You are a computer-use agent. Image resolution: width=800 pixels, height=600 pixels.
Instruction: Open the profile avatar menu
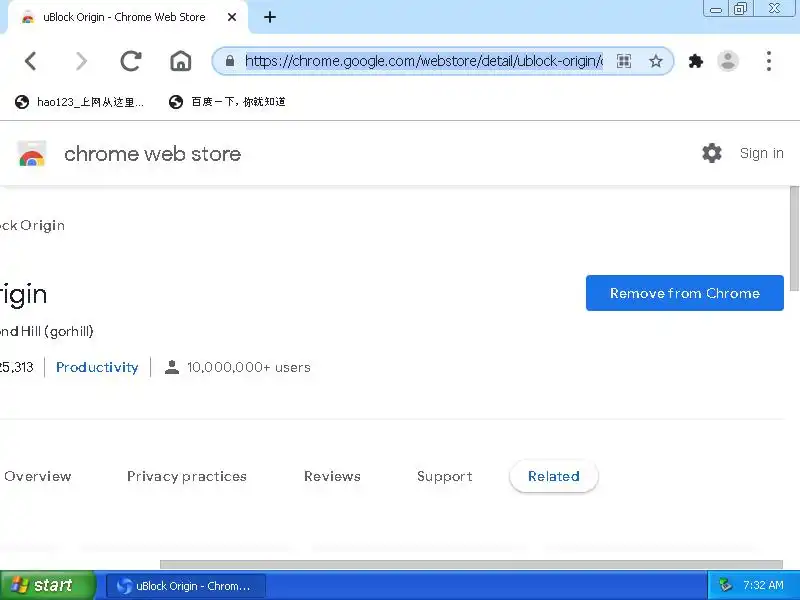tap(728, 61)
